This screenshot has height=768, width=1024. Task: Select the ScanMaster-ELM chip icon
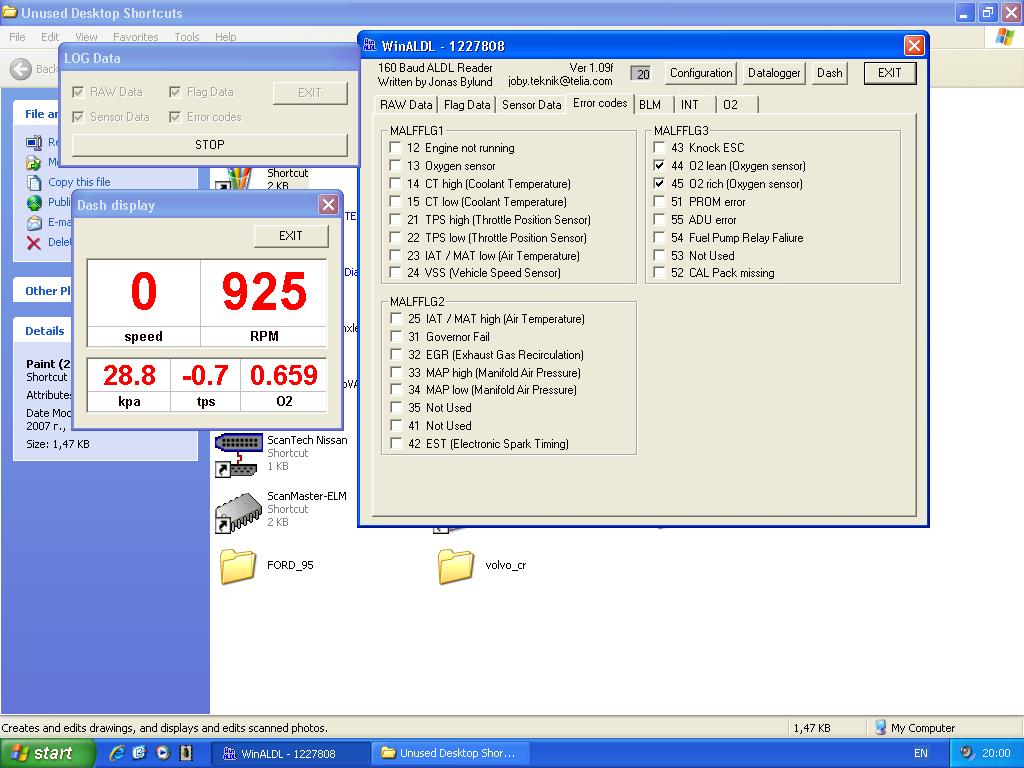pos(238,512)
